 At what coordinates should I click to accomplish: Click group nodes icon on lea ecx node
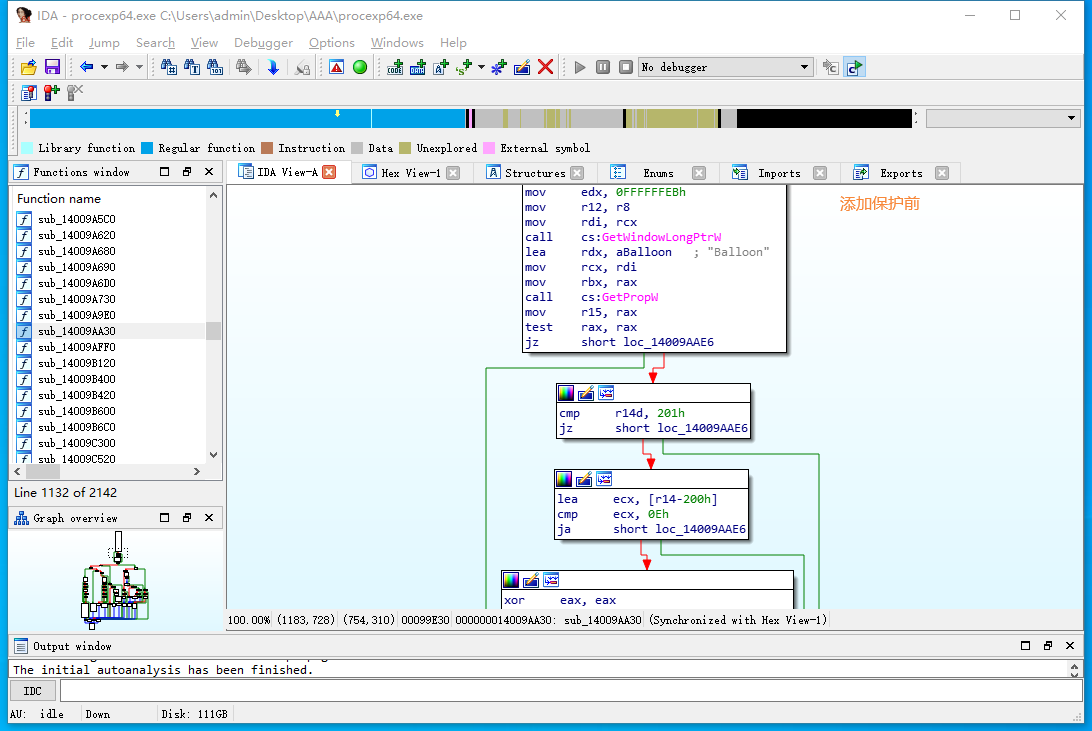(x=604, y=479)
